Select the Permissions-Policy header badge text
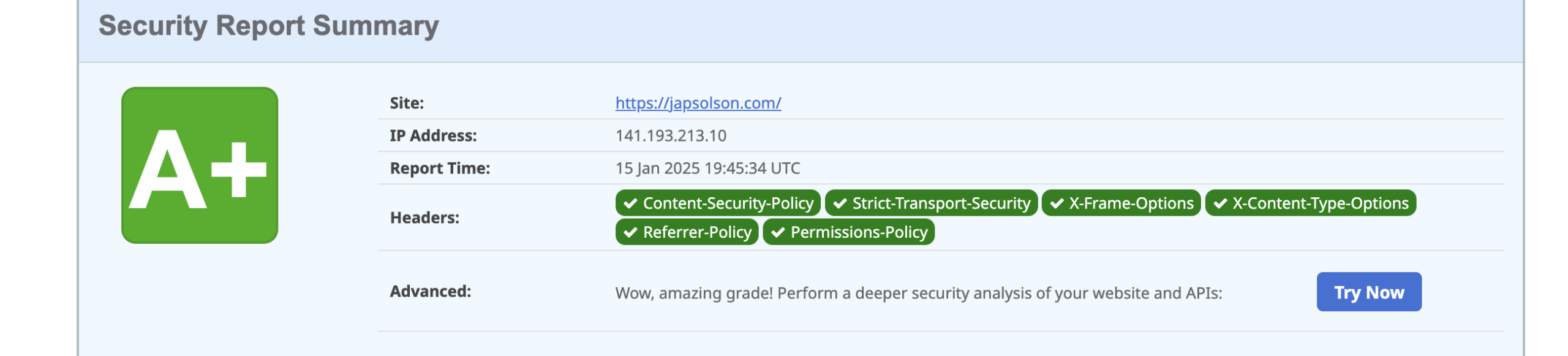This screenshot has width=1568, height=356. point(859,232)
